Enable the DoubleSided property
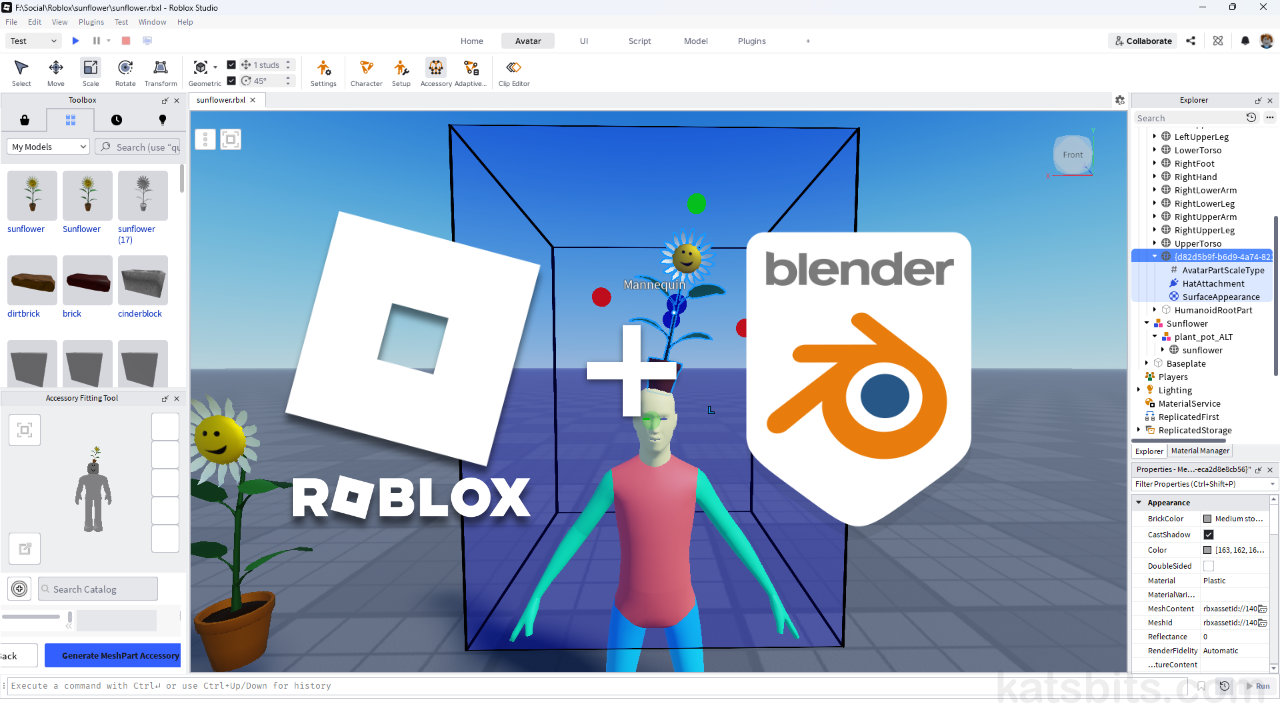Viewport: 1280px width, 720px height. point(1208,566)
